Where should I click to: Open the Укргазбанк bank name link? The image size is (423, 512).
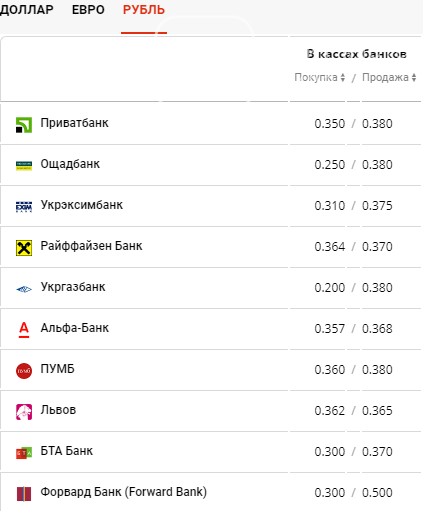(x=73, y=287)
